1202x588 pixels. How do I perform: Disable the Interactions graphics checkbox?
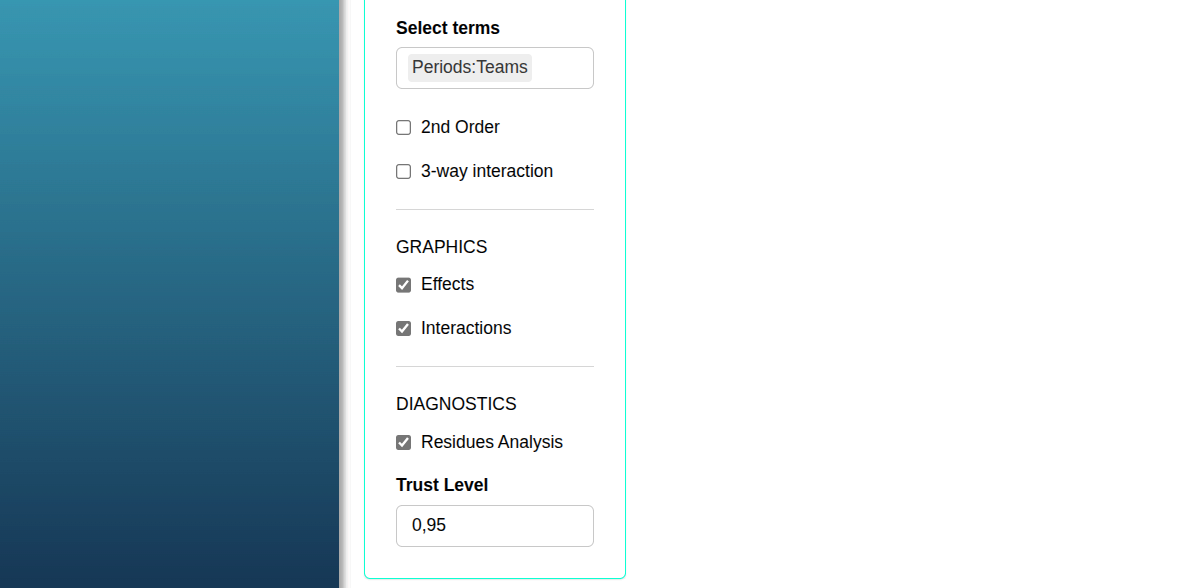(x=404, y=329)
